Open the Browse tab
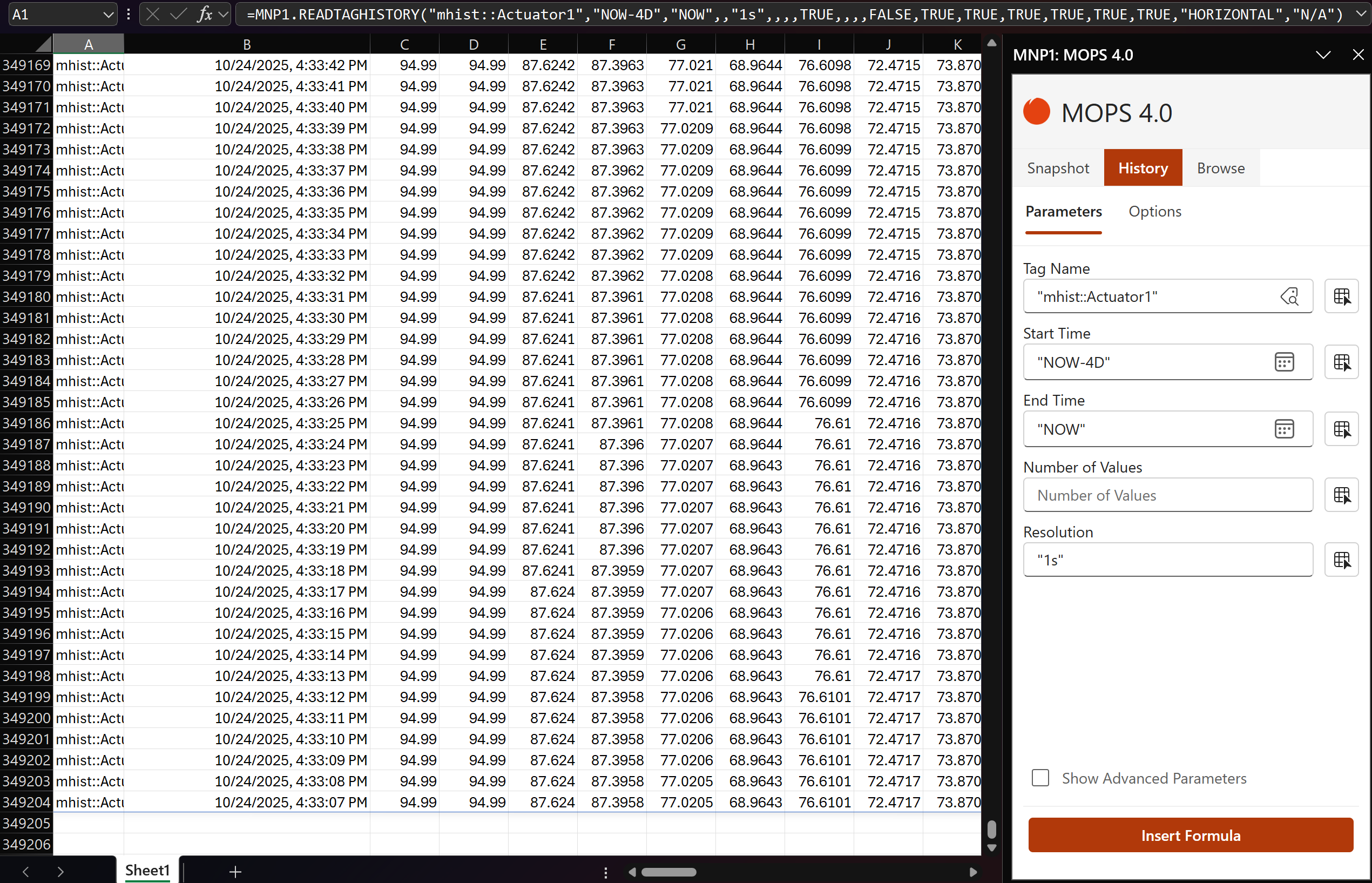The height and width of the screenshot is (883, 1372). pos(1221,168)
